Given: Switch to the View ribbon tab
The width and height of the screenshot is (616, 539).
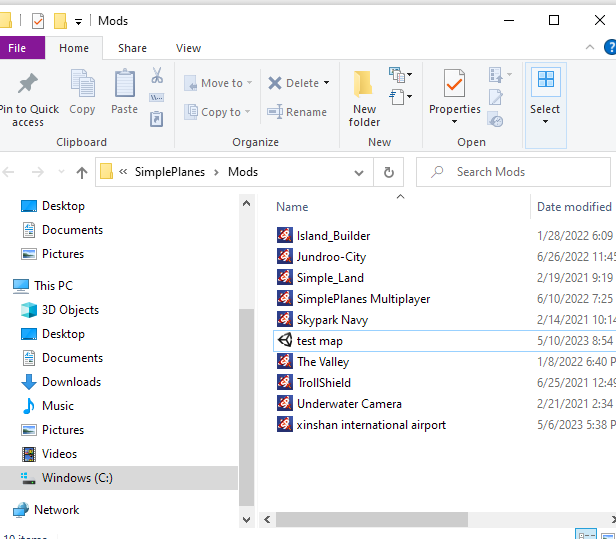Looking at the screenshot, I should pos(189,48).
